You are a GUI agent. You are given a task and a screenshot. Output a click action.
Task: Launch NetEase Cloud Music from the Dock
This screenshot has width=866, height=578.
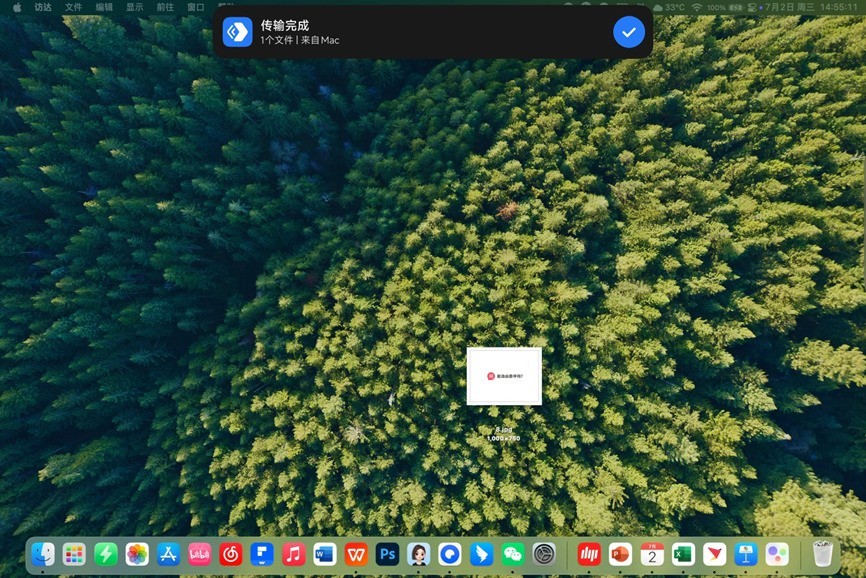coord(230,552)
